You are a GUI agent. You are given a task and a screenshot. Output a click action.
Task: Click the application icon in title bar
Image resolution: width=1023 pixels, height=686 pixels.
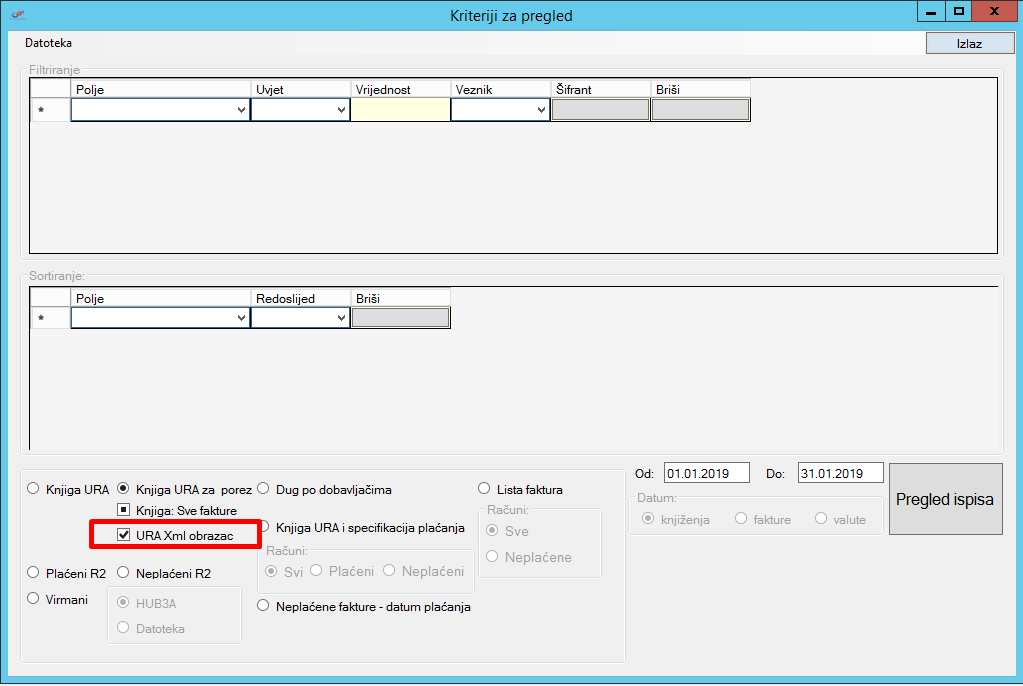click(x=16, y=15)
